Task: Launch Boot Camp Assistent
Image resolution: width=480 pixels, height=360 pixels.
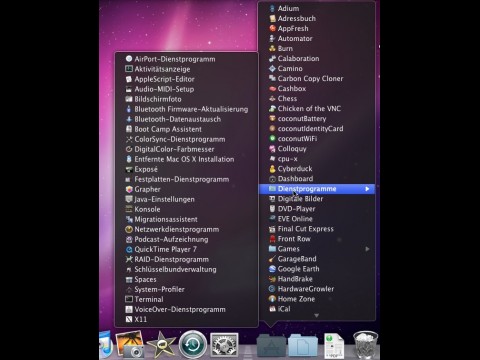Action: pos(187,129)
